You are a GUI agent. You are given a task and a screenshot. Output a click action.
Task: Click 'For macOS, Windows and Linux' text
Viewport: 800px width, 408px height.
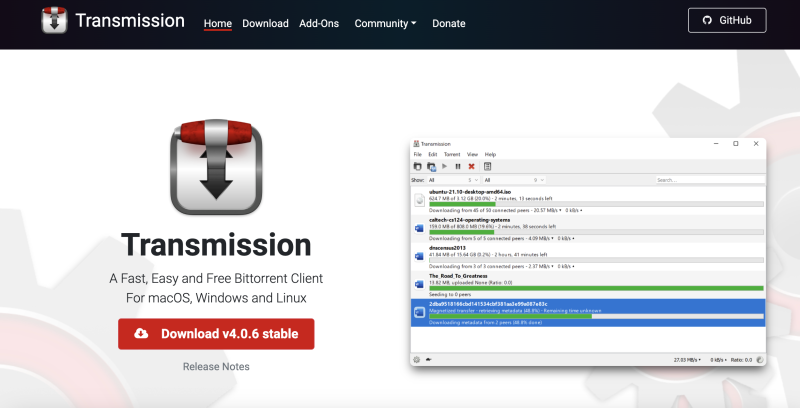click(x=216, y=298)
